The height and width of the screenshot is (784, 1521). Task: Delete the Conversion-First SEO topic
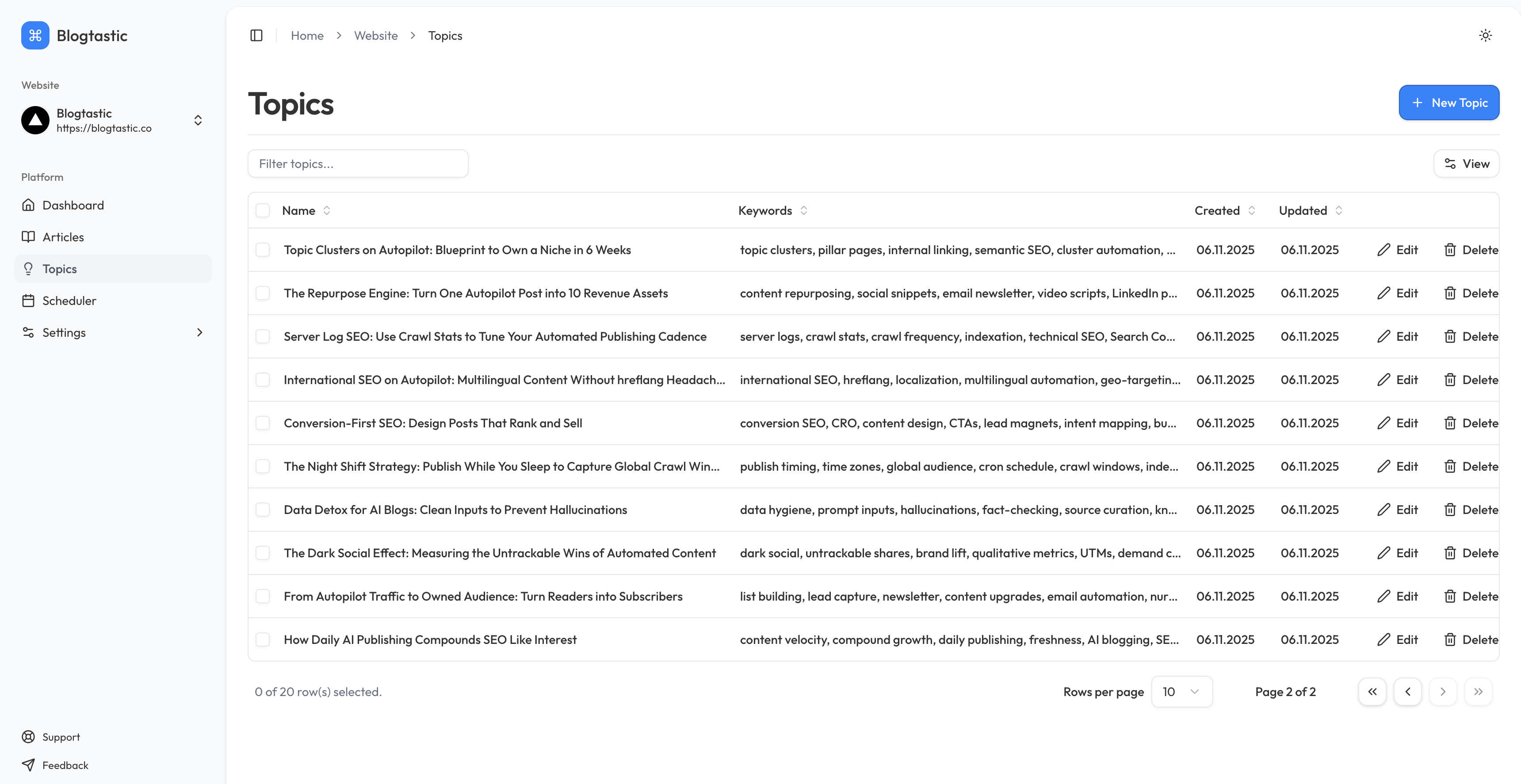[x=1471, y=422]
